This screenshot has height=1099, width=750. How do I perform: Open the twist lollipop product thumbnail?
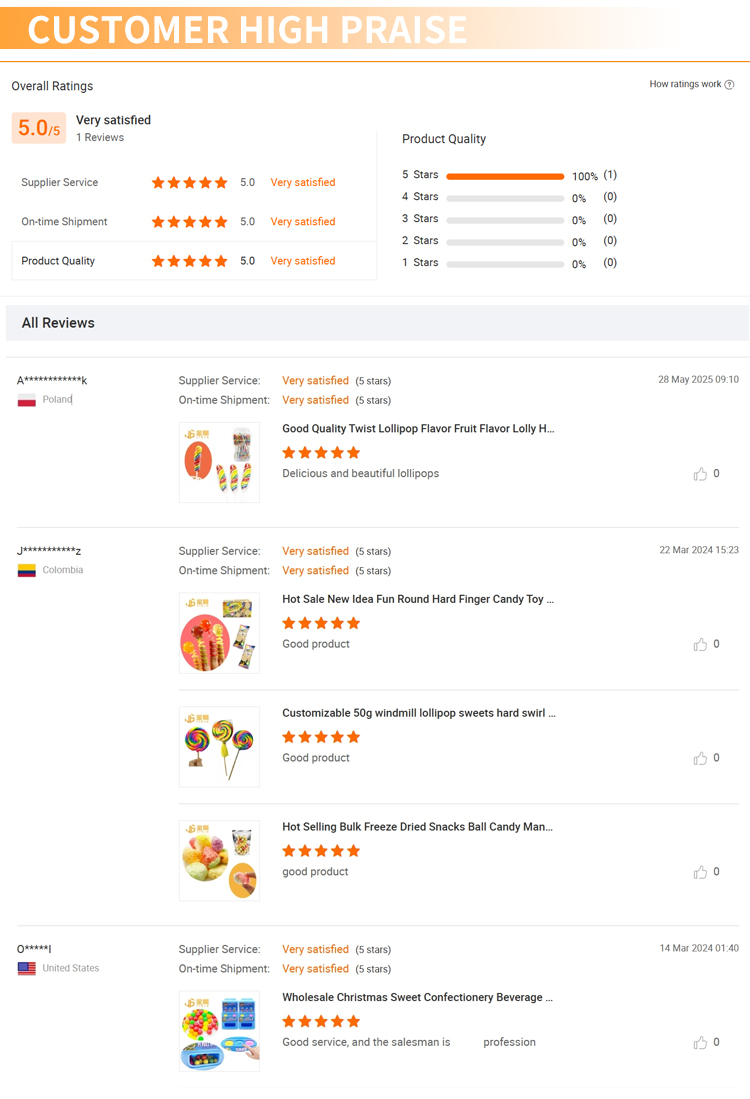[x=219, y=463]
